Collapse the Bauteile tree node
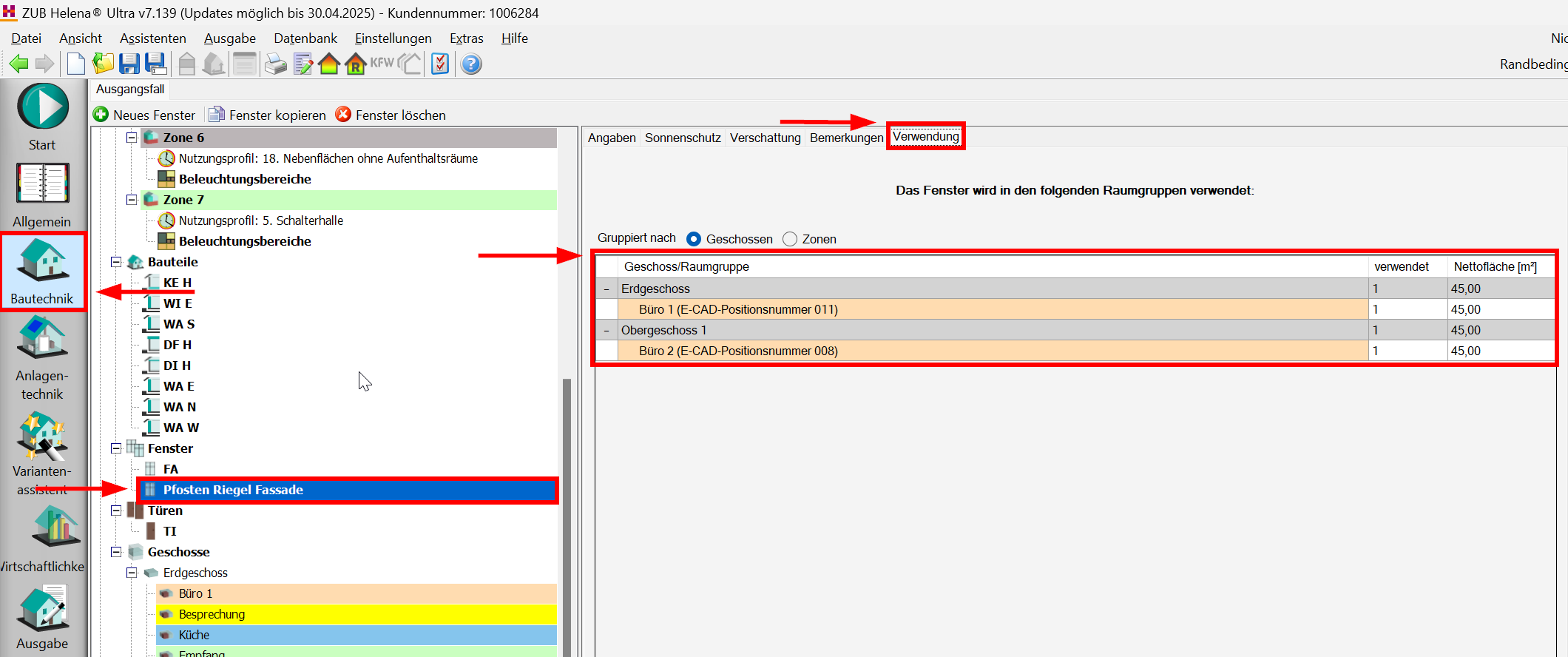This screenshot has height=657, width=1568. pyautogui.click(x=116, y=262)
